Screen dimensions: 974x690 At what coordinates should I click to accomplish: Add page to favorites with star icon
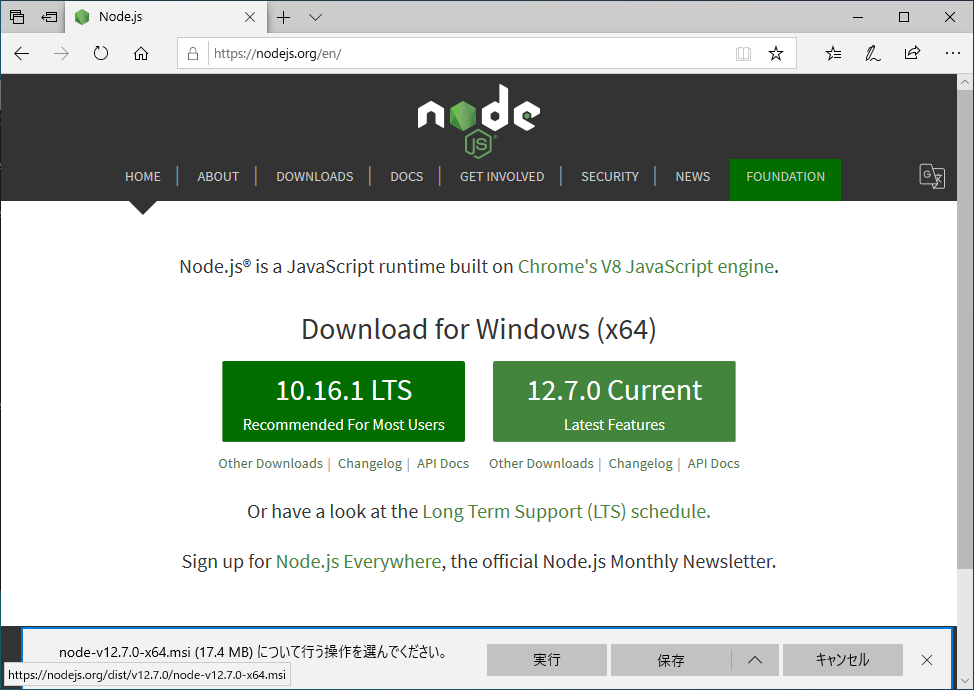[775, 53]
